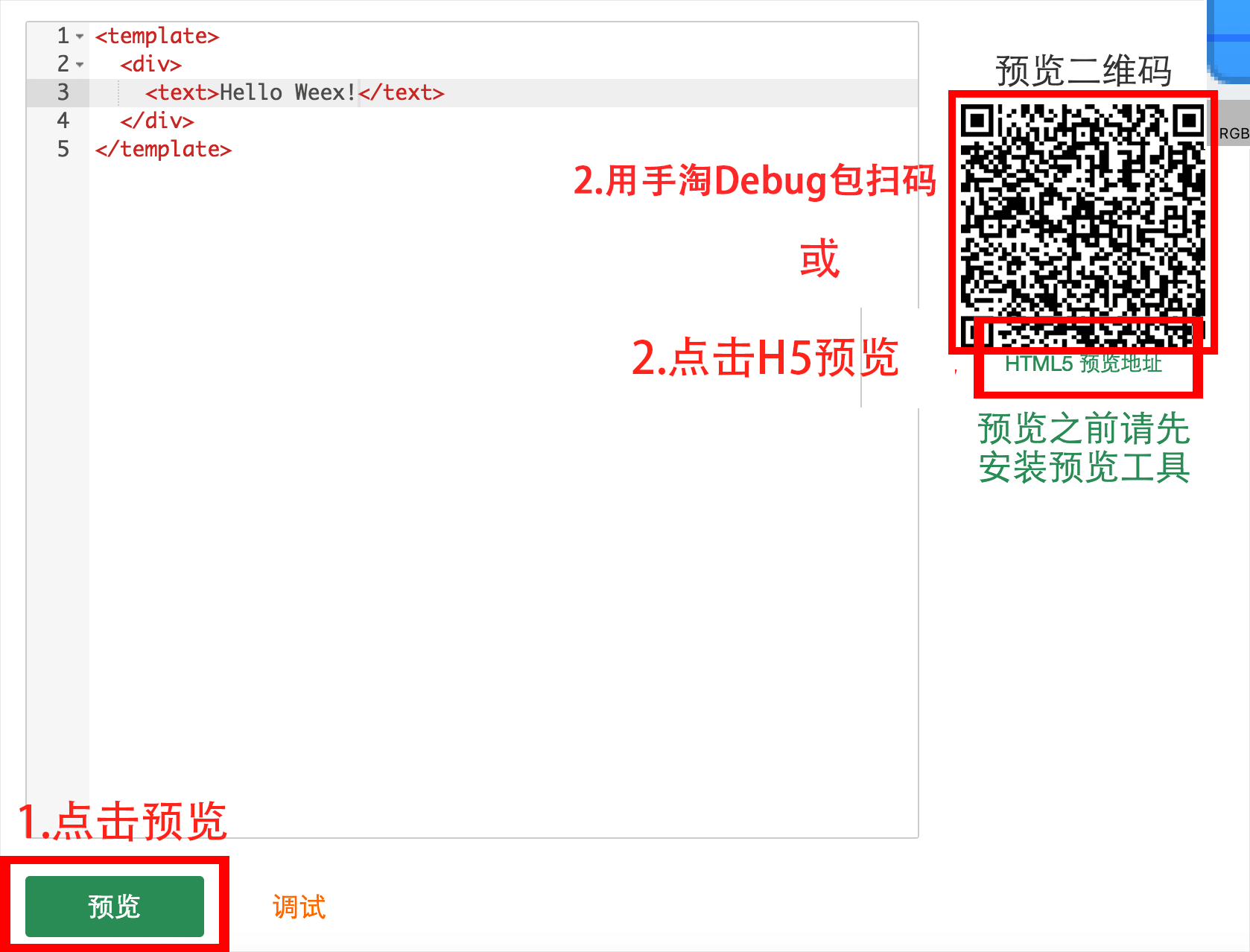Click the empty code editor area below line 5

point(504,499)
